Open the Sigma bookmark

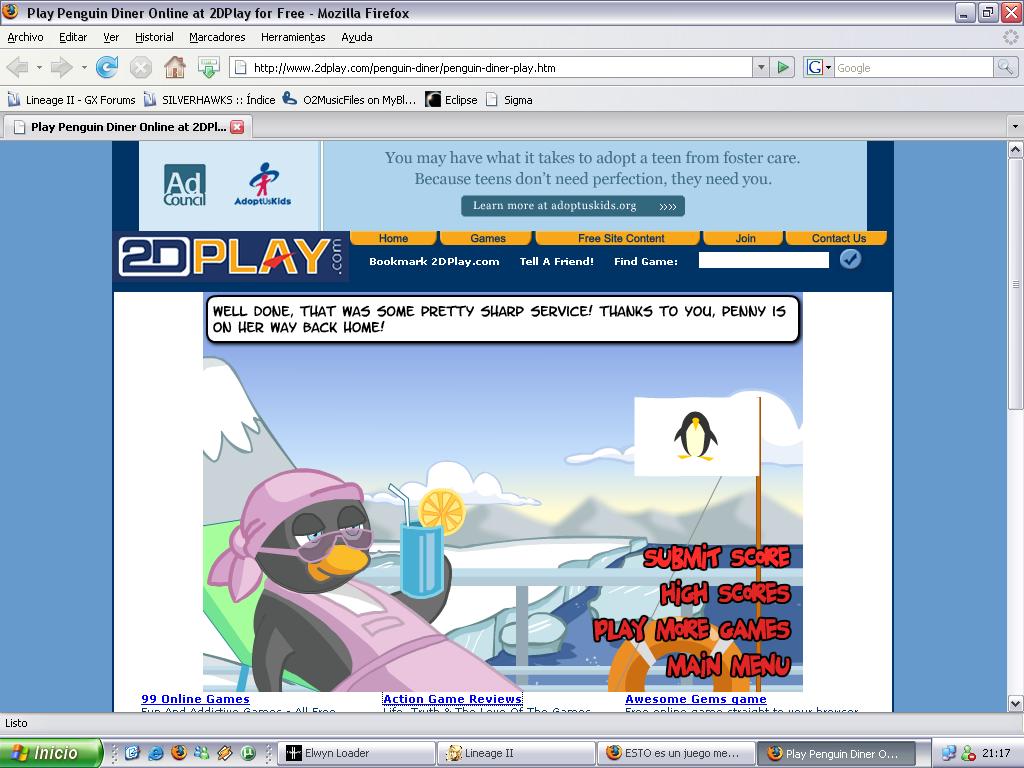tap(509, 100)
